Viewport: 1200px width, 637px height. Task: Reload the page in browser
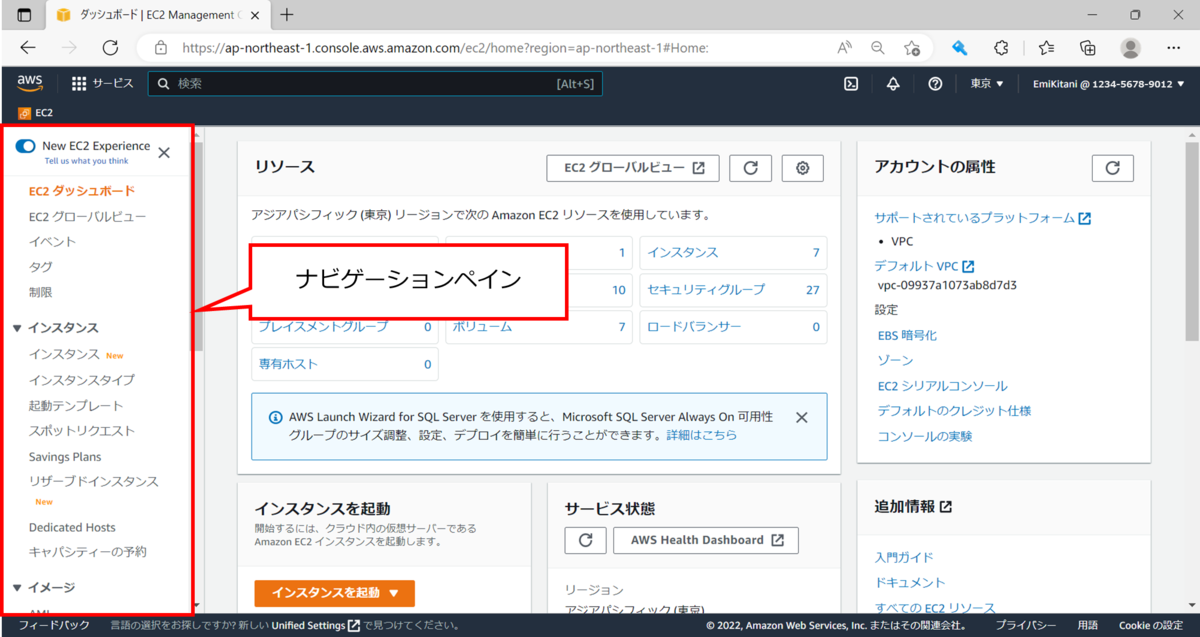point(111,47)
